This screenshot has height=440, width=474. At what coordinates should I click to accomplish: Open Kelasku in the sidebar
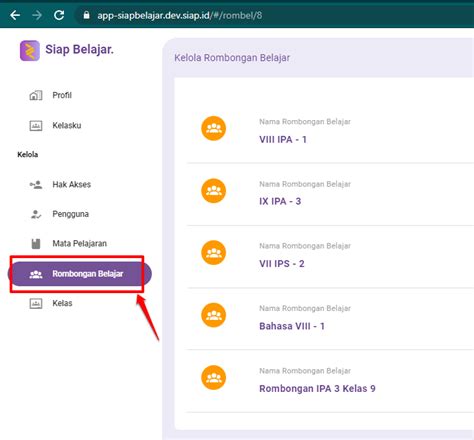[67, 126]
